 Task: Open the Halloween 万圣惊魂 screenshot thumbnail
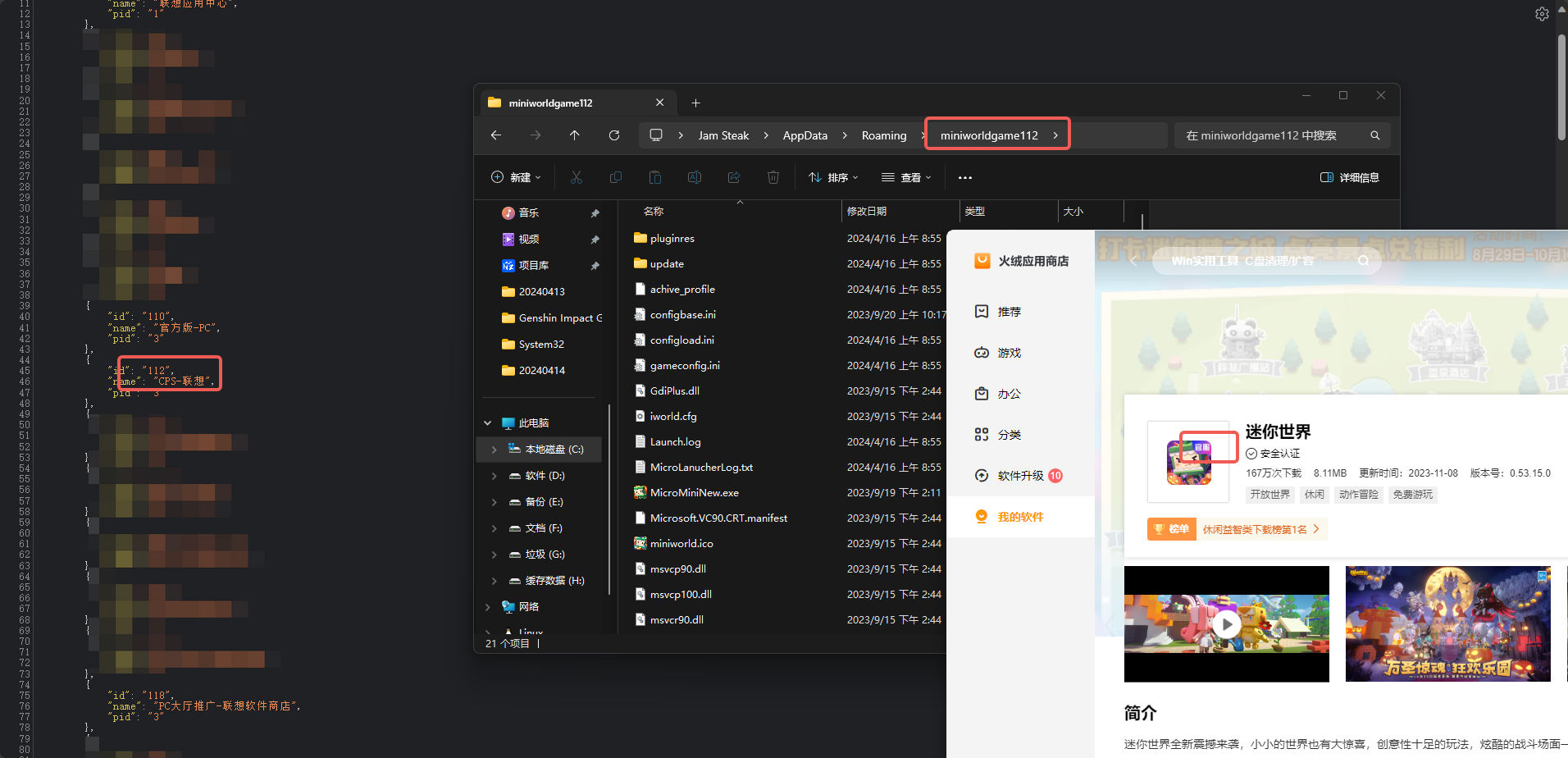1447,623
